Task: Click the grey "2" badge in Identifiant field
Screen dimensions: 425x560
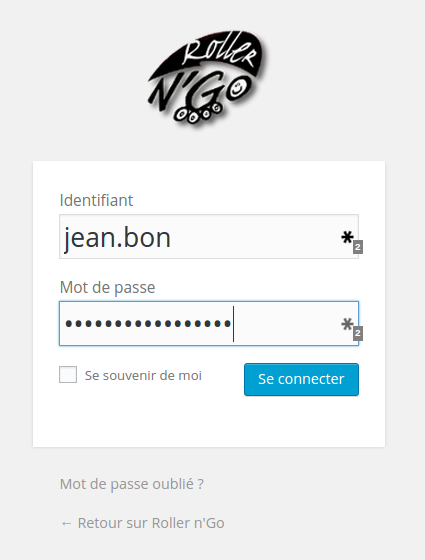Action: coord(358,247)
